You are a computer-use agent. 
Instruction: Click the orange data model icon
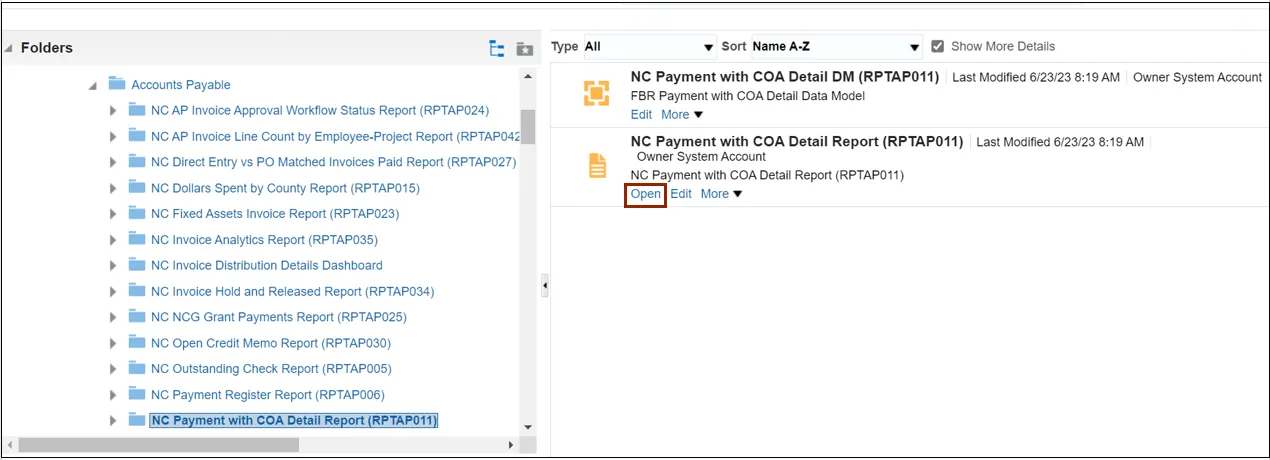tap(596, 93)
